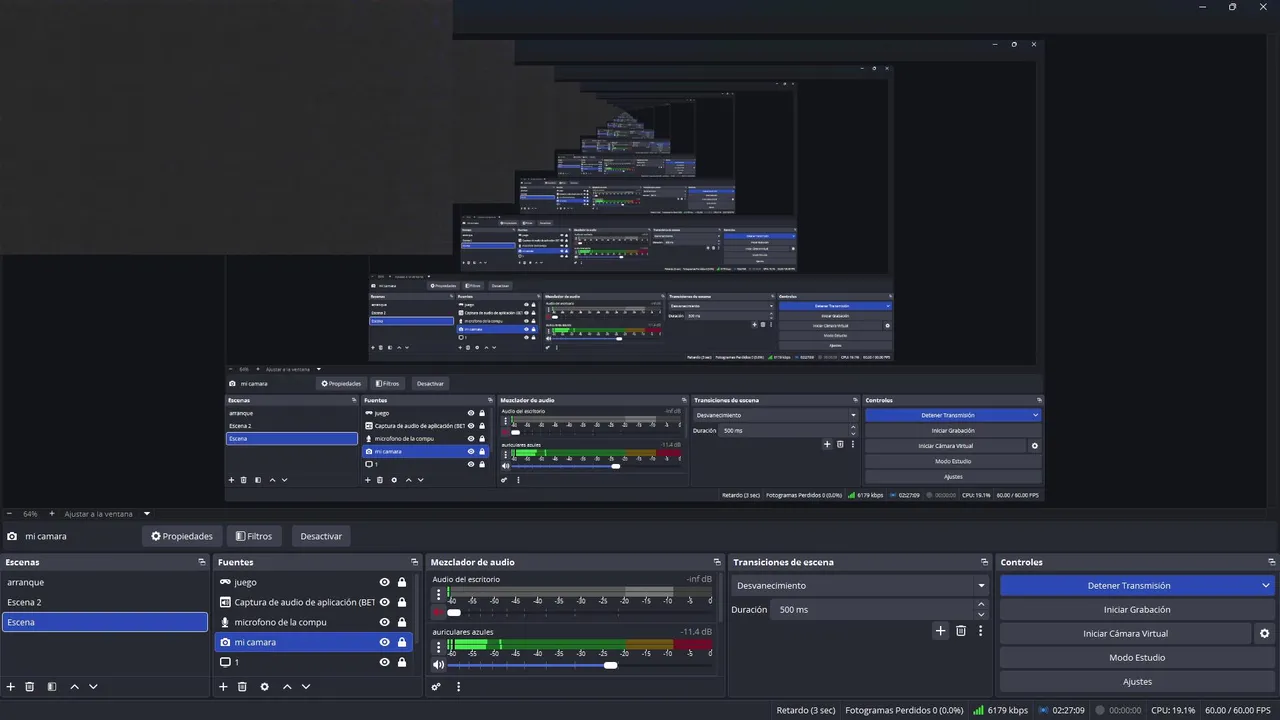Zoom in the preview with the plus button
This screenshot has width=1280, height=720.
tap(52, 514)
